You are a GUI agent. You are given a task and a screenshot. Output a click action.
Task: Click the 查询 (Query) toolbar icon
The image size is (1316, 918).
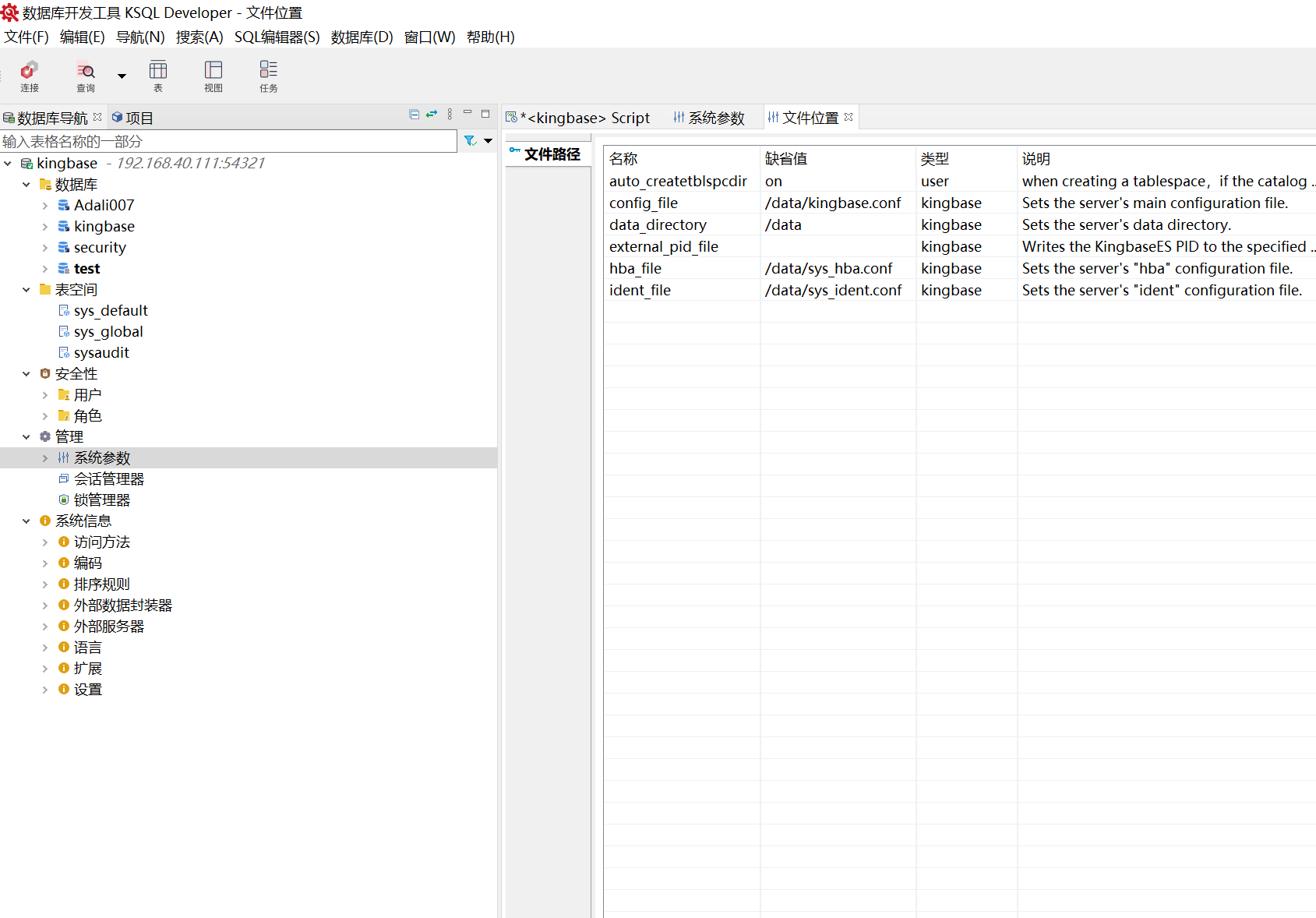(86, 76)
